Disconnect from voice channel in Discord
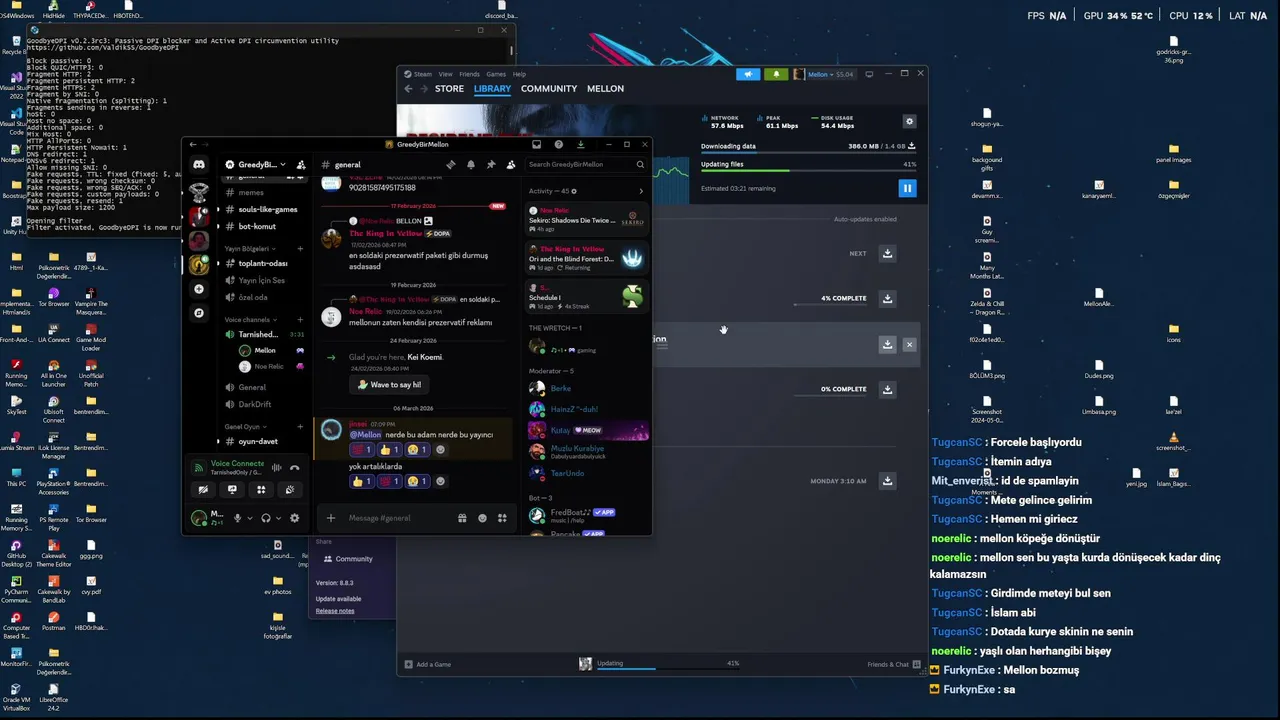Image resolution: width=1280 pixels, height=720 pixels. click(x=294, y=467)
